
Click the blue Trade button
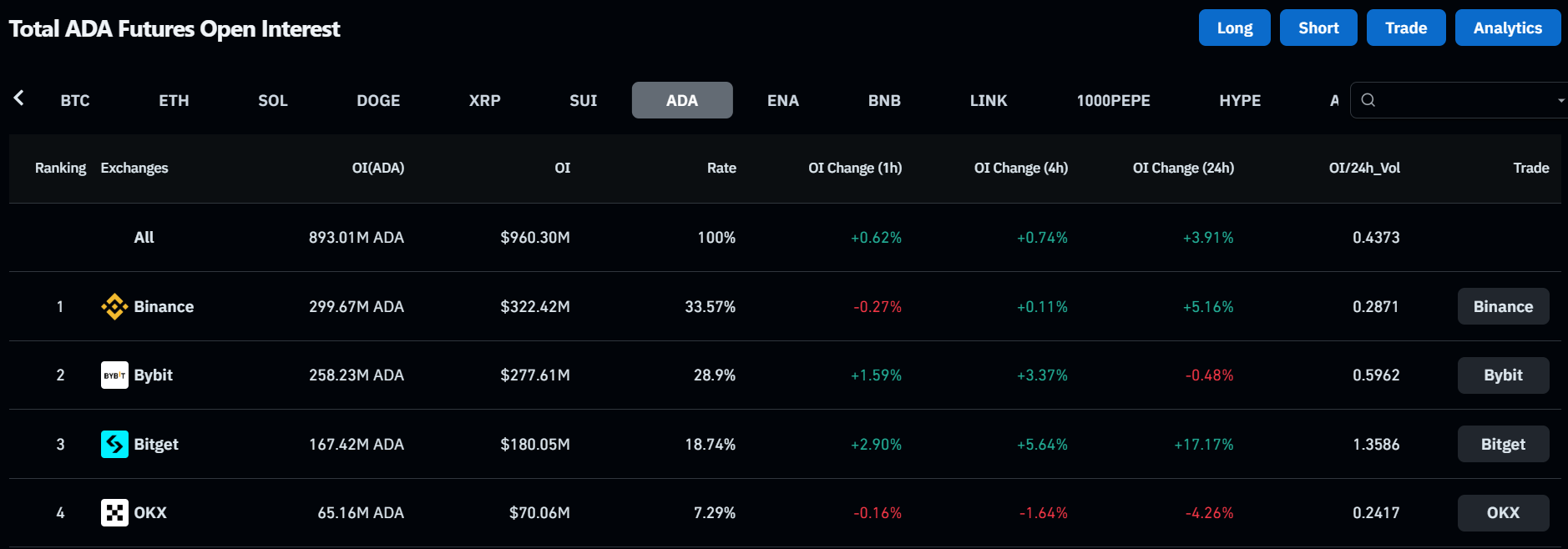pos(1406,28)
